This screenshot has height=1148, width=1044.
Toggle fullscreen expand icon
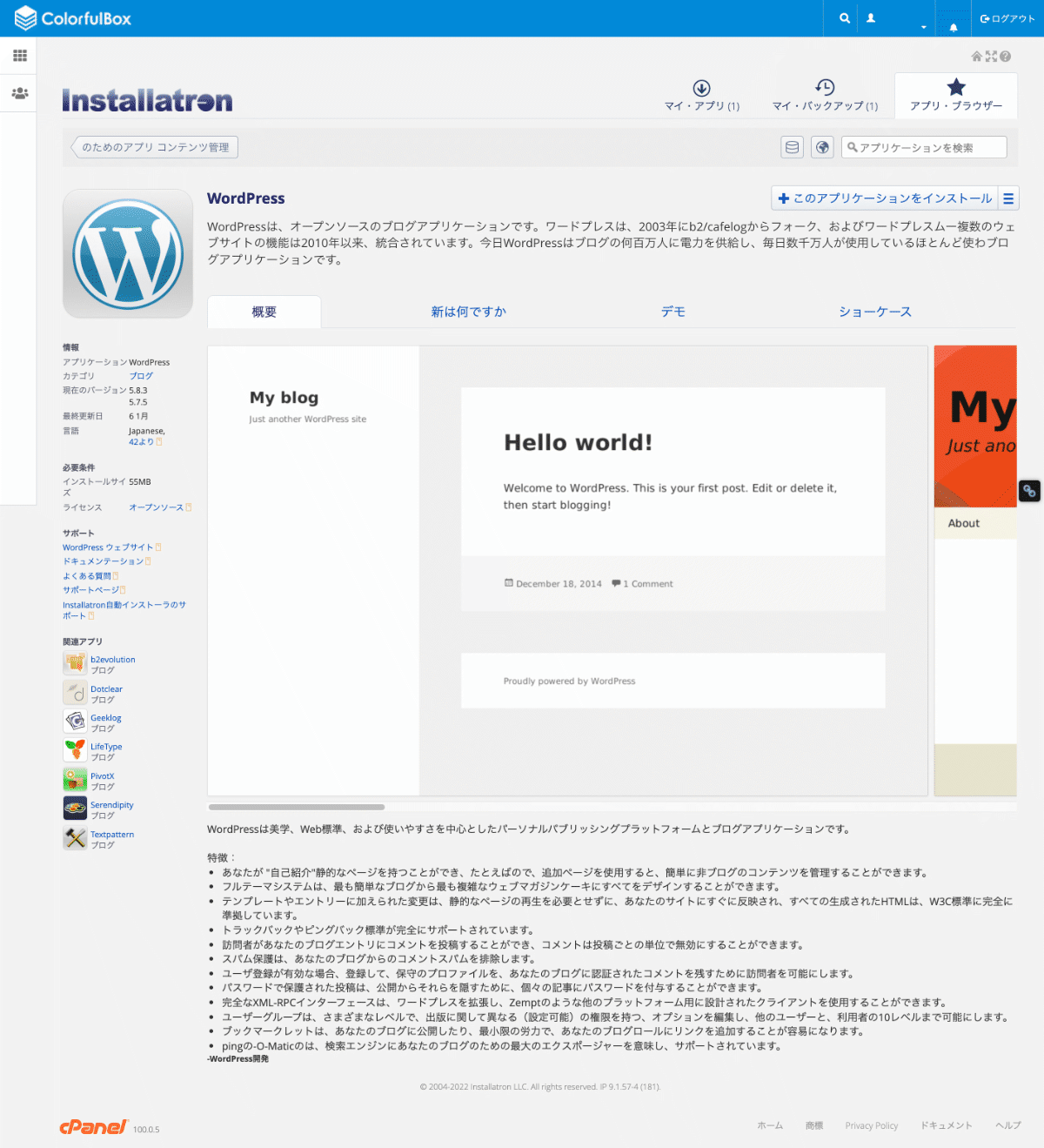[x=991, y=57]
